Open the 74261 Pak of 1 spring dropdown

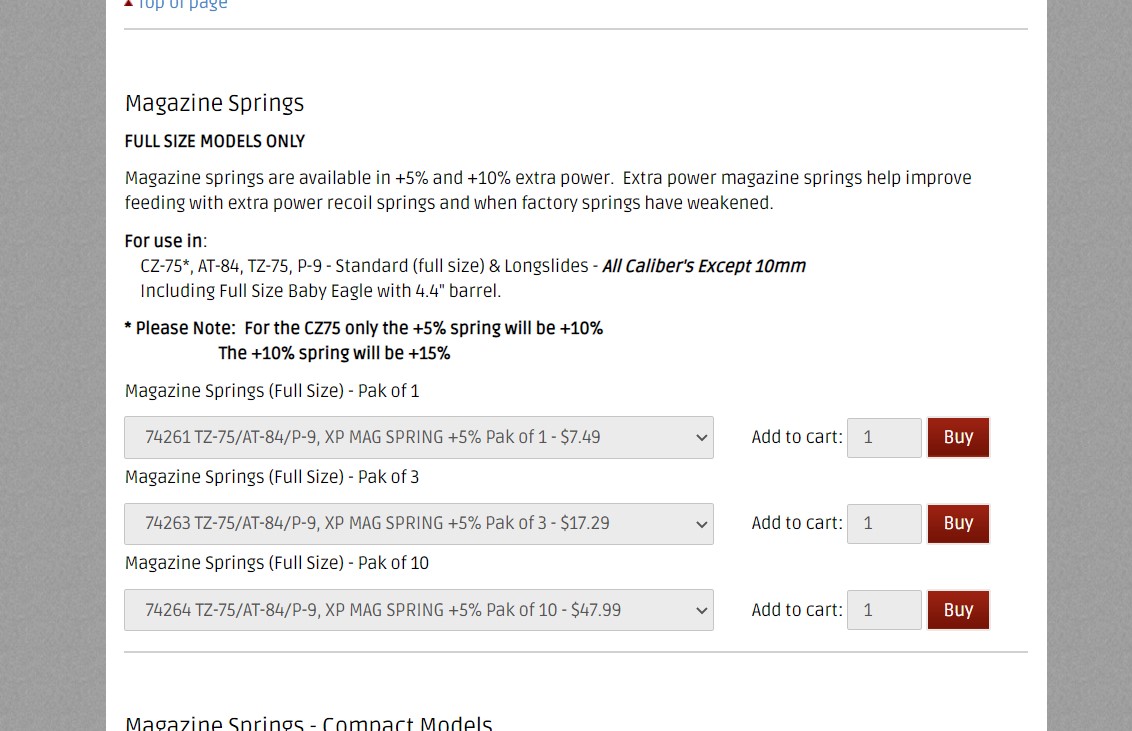(419, 437)
